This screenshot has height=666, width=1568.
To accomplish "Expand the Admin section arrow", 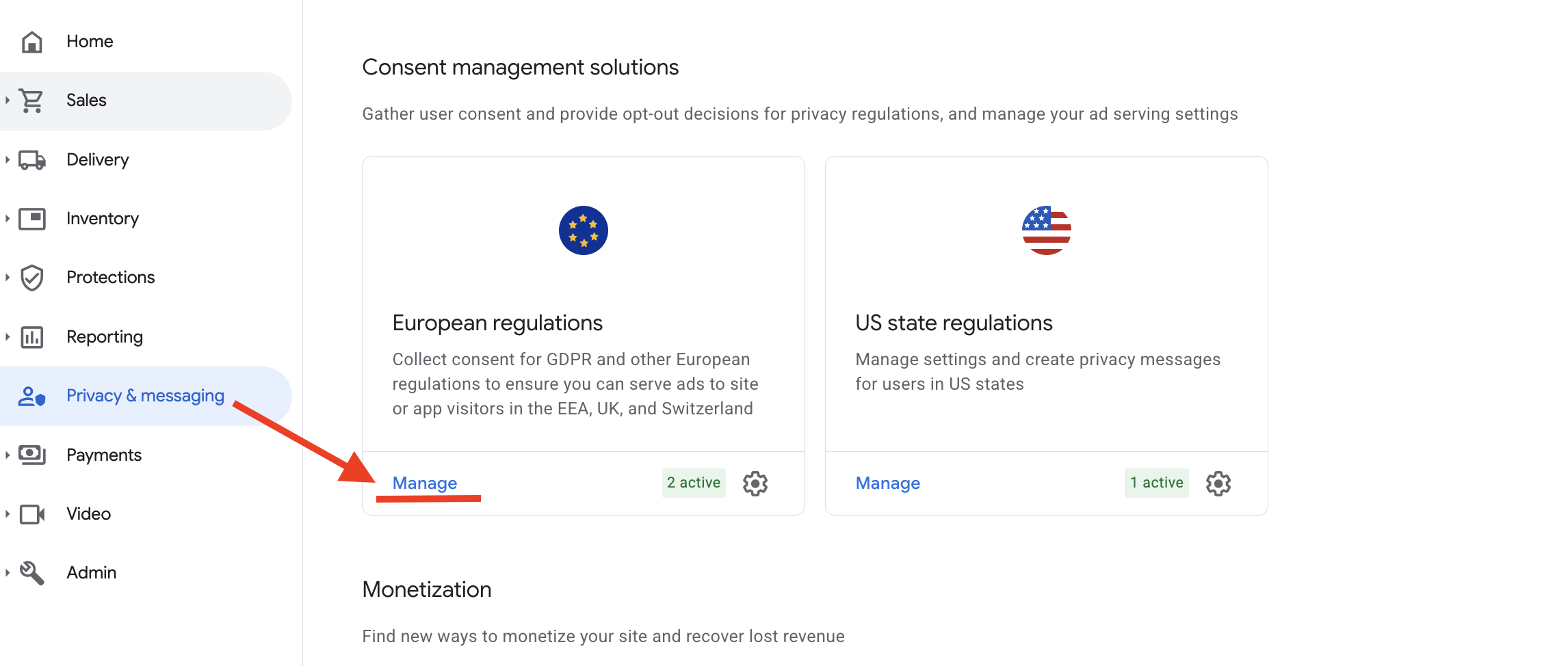I will [x=8, y=573].
